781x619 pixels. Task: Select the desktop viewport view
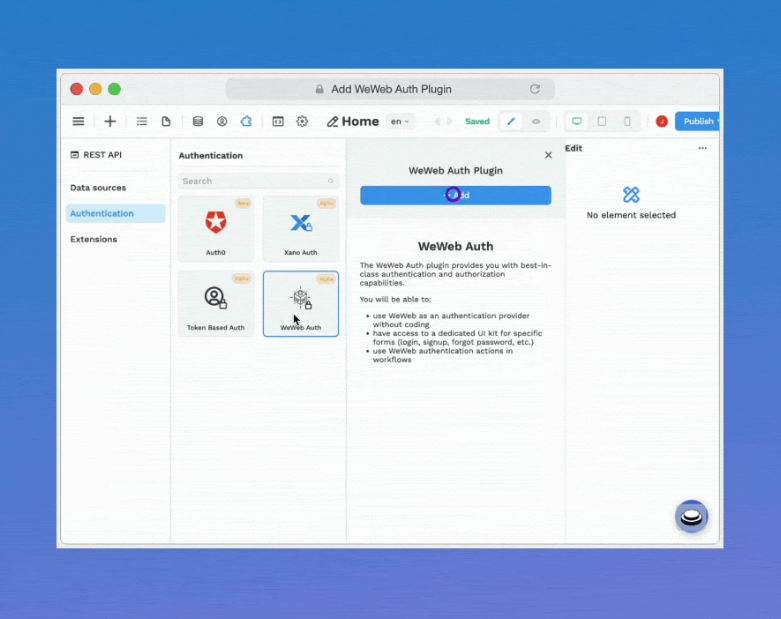click(x=576, y=121)
